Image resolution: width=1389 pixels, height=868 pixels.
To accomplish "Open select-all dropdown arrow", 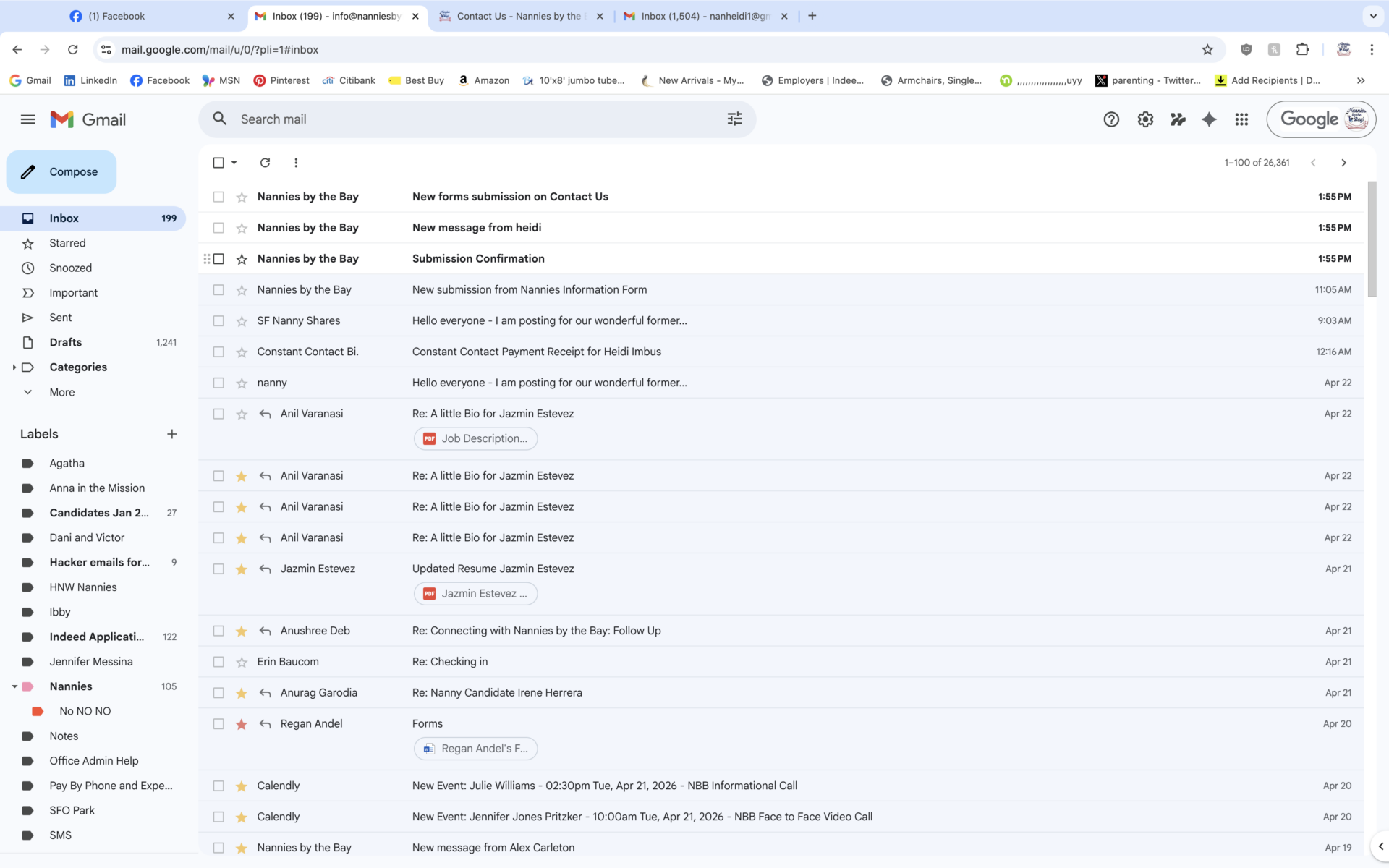I will click(x=234, y=163).
